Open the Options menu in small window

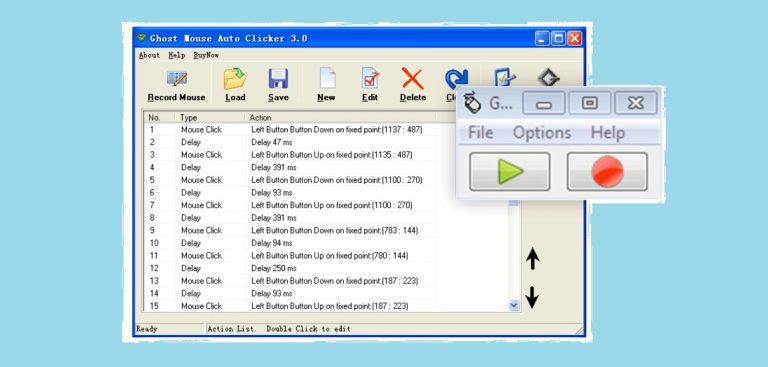[542, 133]
